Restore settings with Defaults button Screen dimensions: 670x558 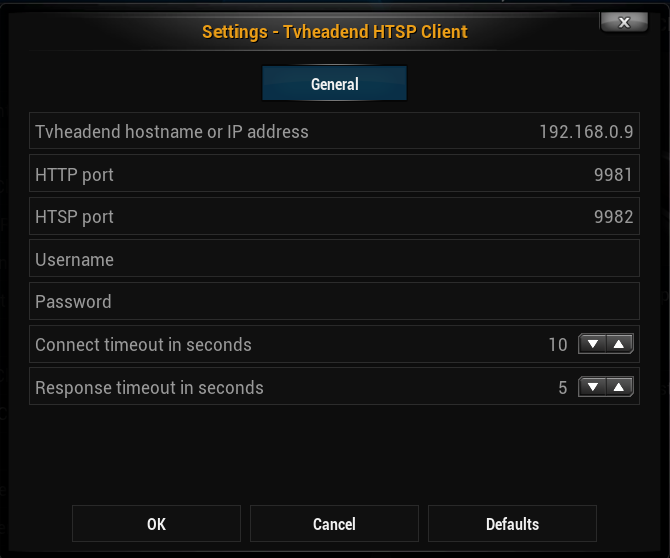[x=512, y=524]
